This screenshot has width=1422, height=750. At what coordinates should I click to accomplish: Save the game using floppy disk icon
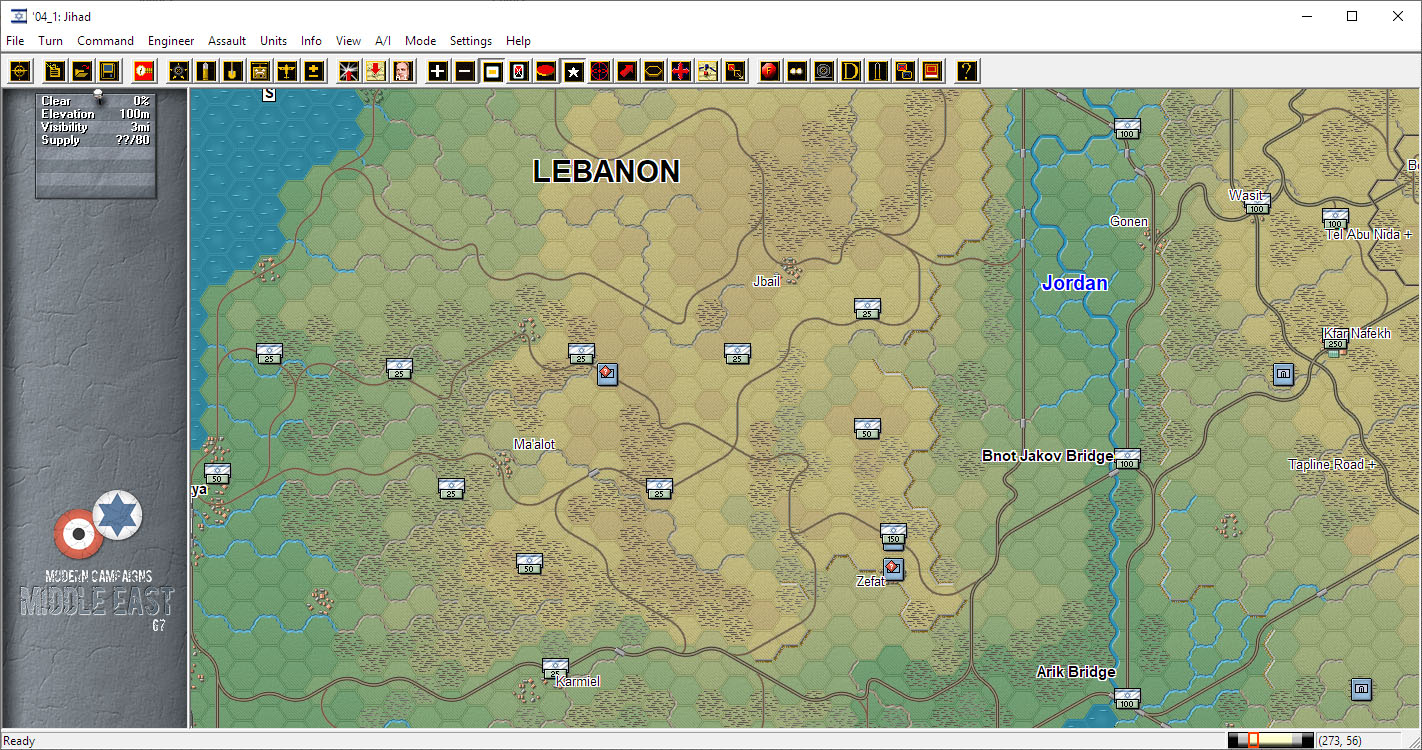pyautogui.click(x=109, y=71)
